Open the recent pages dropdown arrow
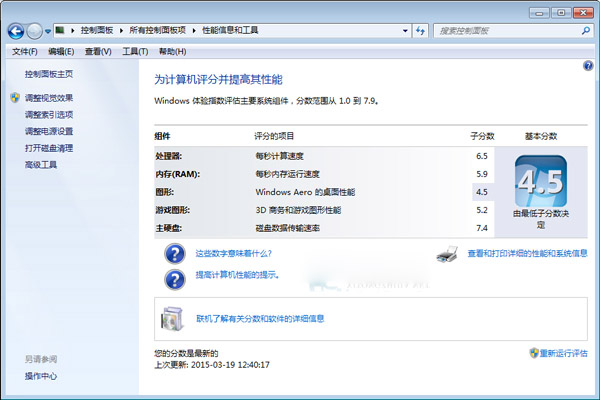 pos(48,31)
